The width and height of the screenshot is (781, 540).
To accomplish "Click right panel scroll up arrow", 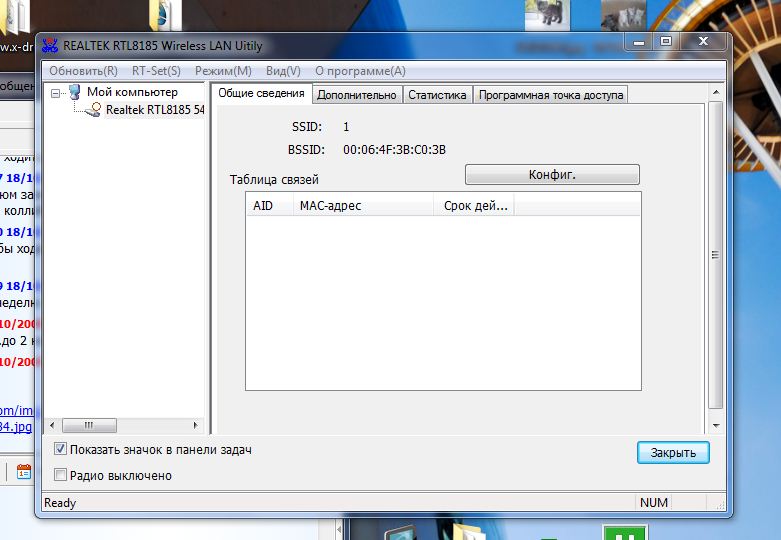I will pos(716,92).
